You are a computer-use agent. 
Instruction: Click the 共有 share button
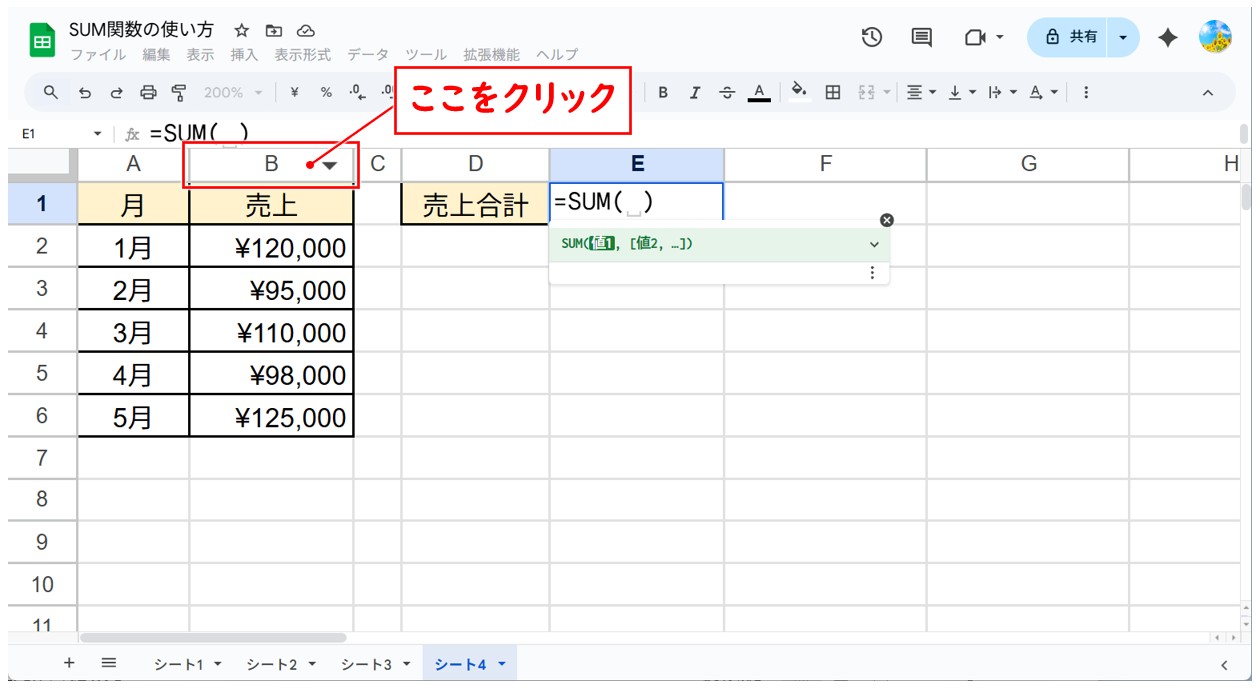(1071, 37)
